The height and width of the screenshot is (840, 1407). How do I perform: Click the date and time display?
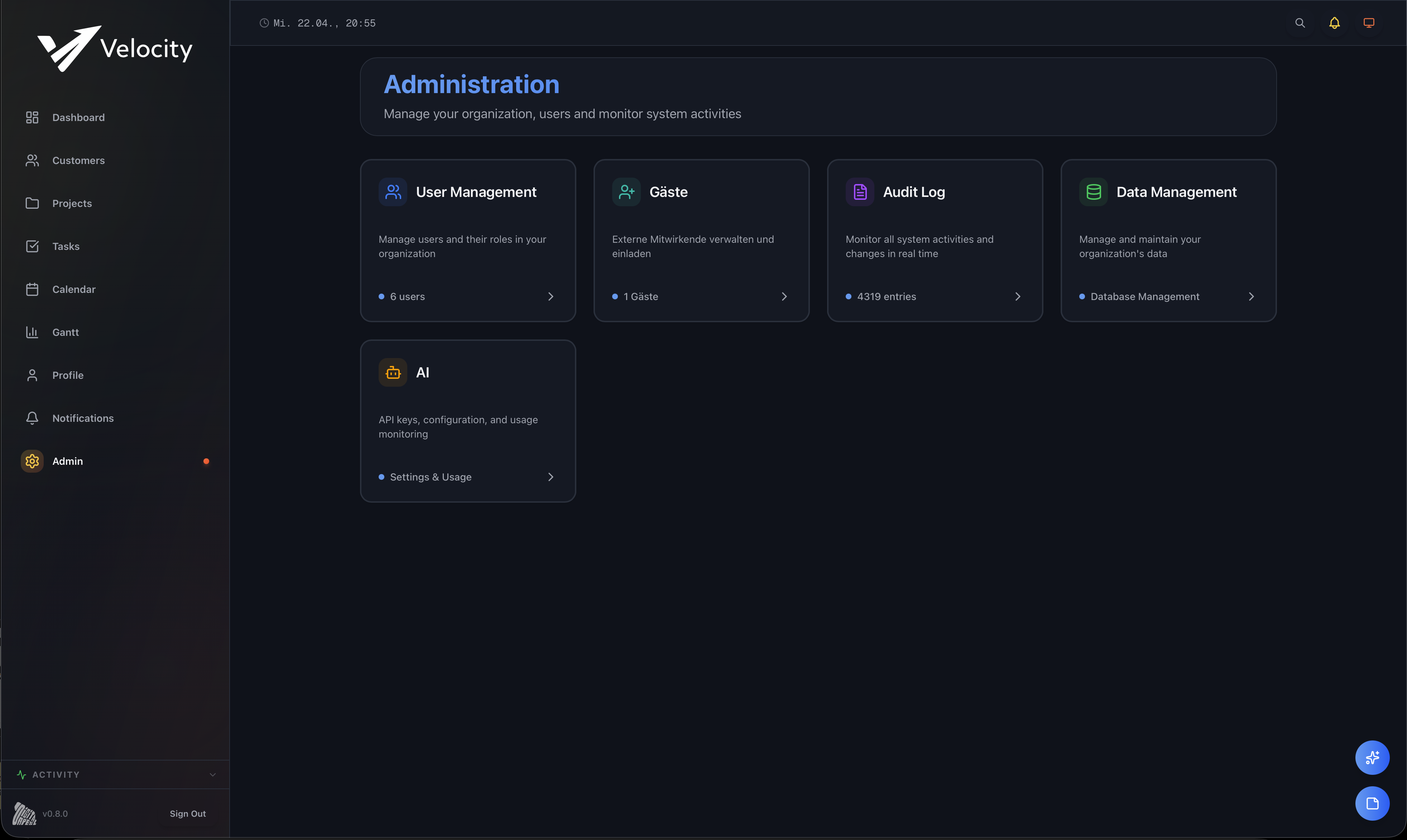(324, 23)
